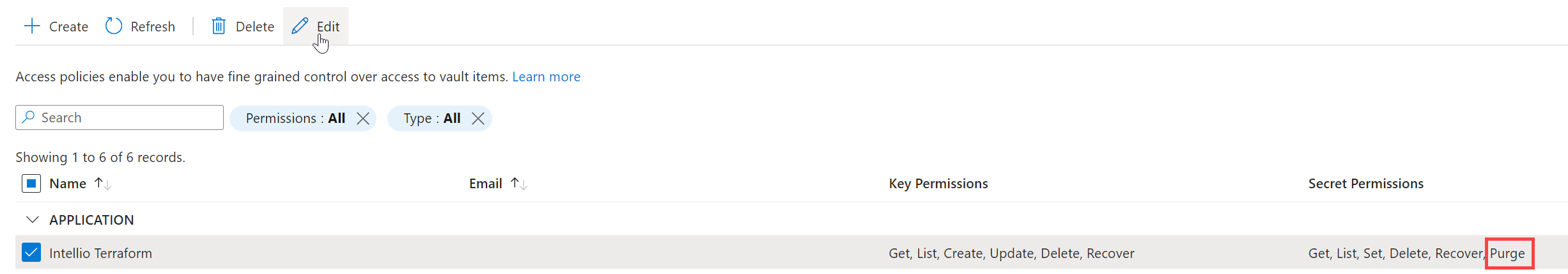The image size is (1568, 274).
Task: Uncheck the Intellio Terraform row checkbox
Action: (x=31, y=253)
